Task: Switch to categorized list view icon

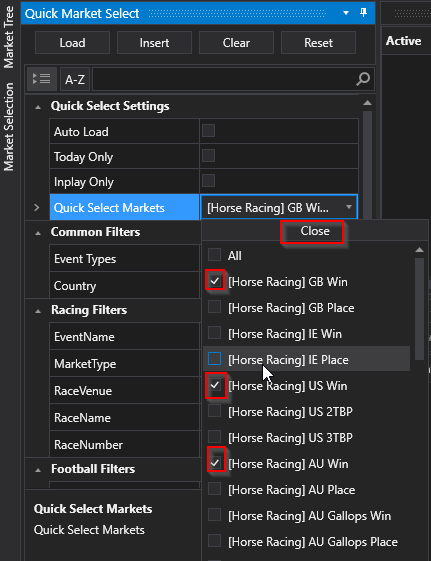Action: pos(42,79)
